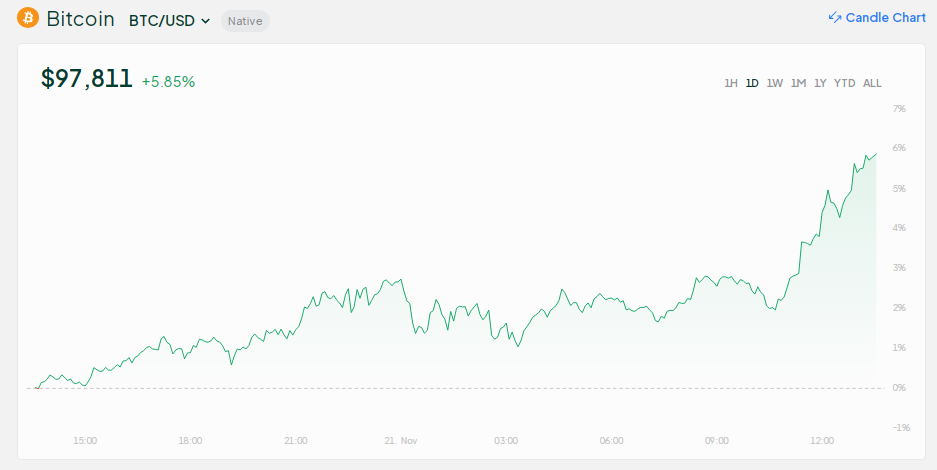Image resolution: width=937 pixels, height=470 pixels.
Task: Click the chevron next to BTC/USD
Action: [x=206, y=21]
